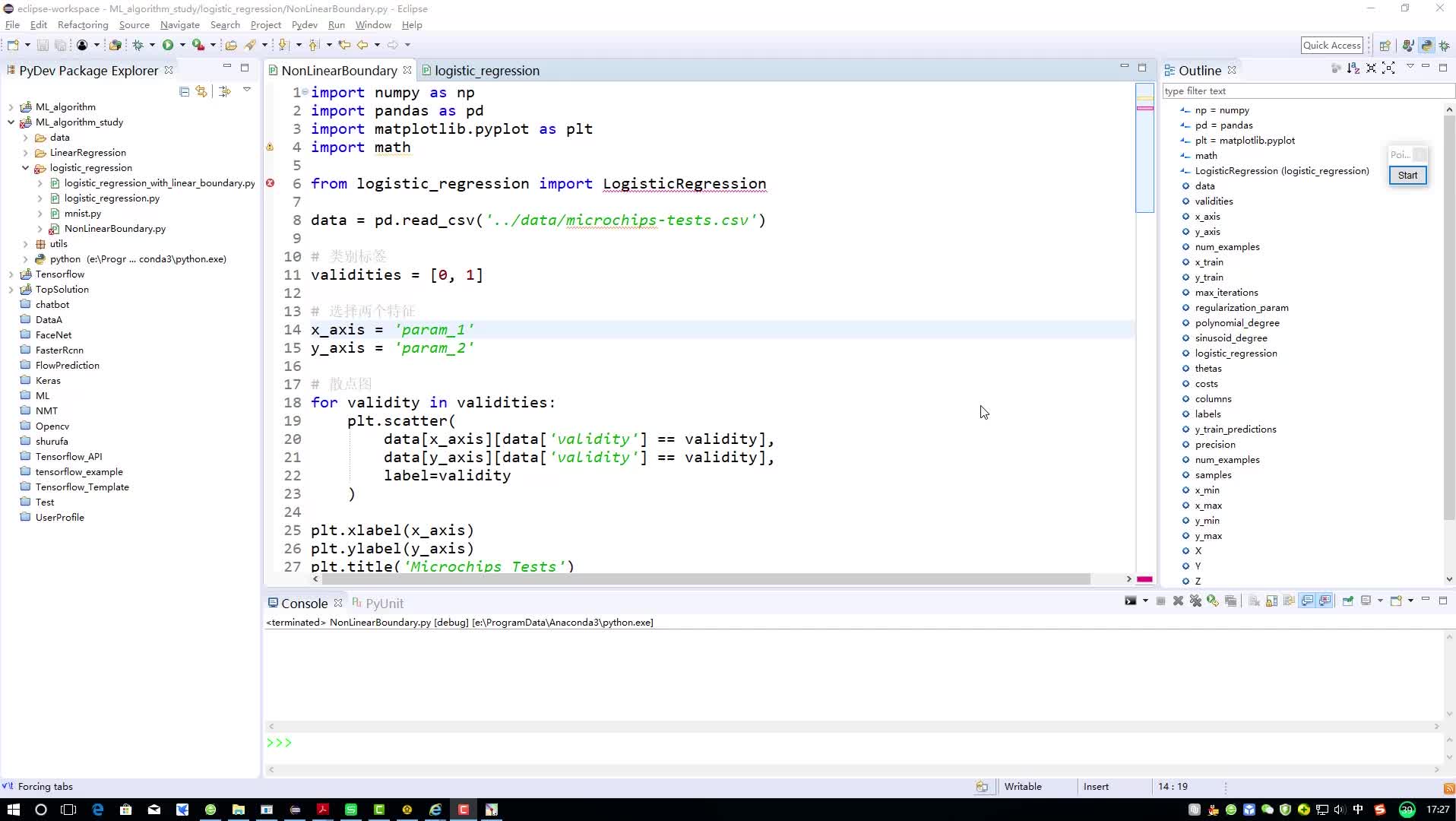Click the Open Type folder toolbar icon
The width and height of the screenshot is (1456, 821).
231,45
